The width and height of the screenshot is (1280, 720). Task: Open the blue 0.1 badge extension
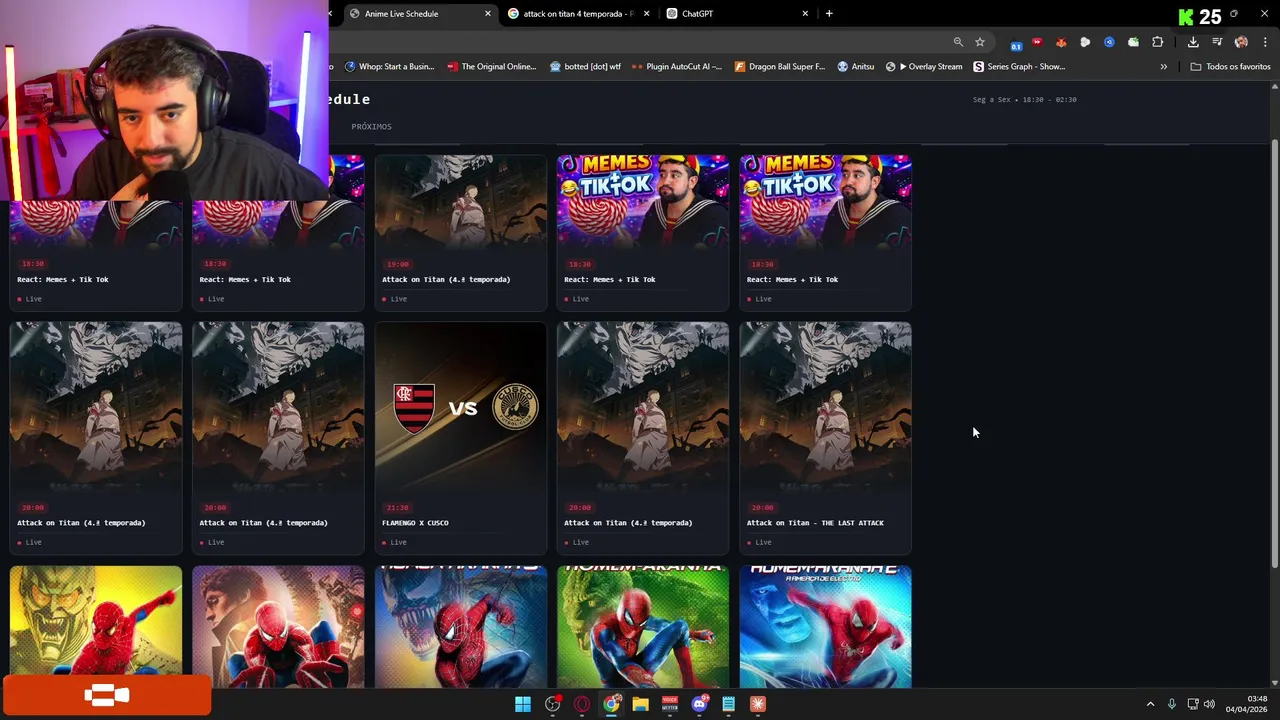pyautogui.click(x=1016, y=44)
